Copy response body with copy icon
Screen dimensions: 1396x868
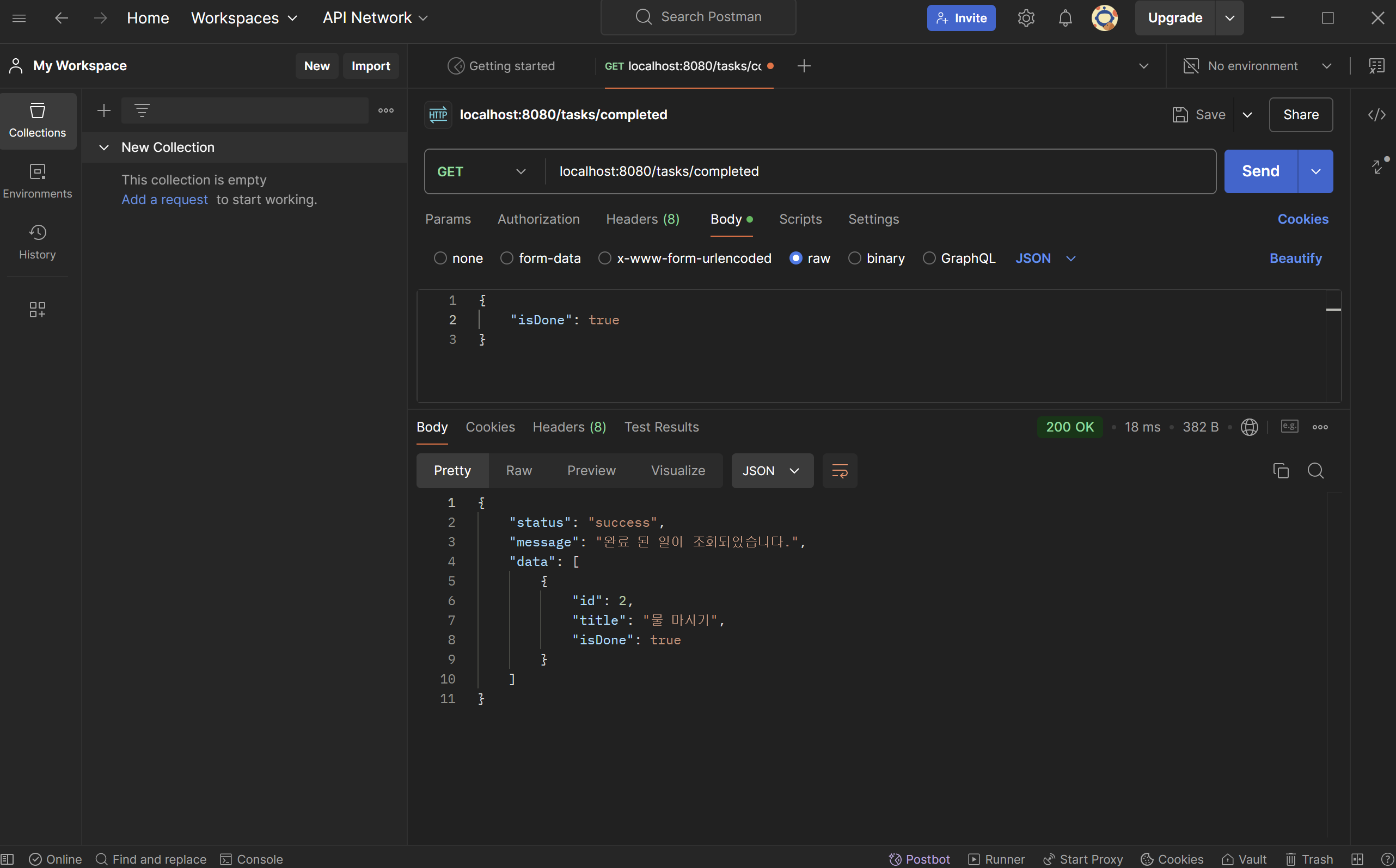pyautogui.click(x=1281, y=471)
